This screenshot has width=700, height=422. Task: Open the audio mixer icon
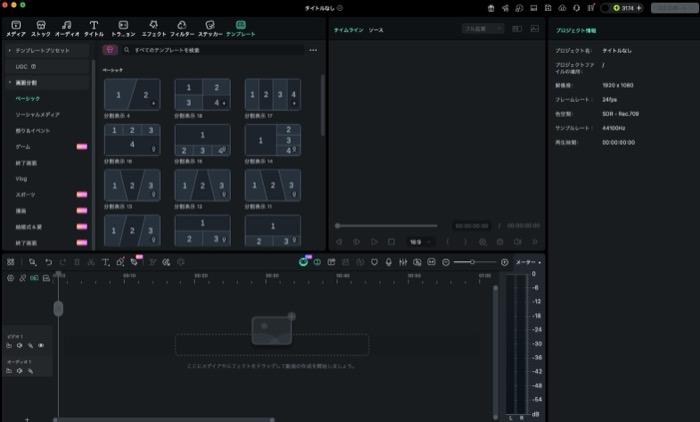pos(403,262)
